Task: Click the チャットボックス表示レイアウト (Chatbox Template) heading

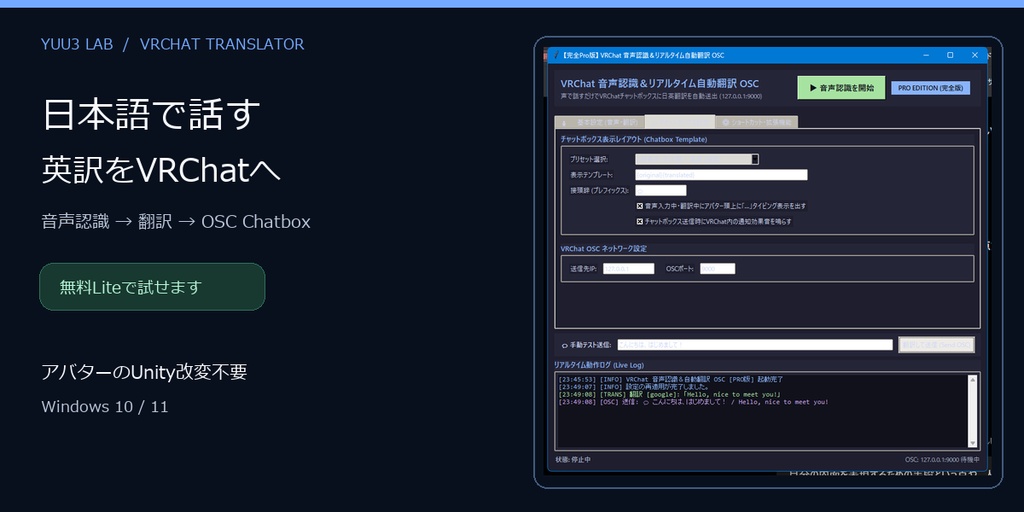Action: (633, 139)
